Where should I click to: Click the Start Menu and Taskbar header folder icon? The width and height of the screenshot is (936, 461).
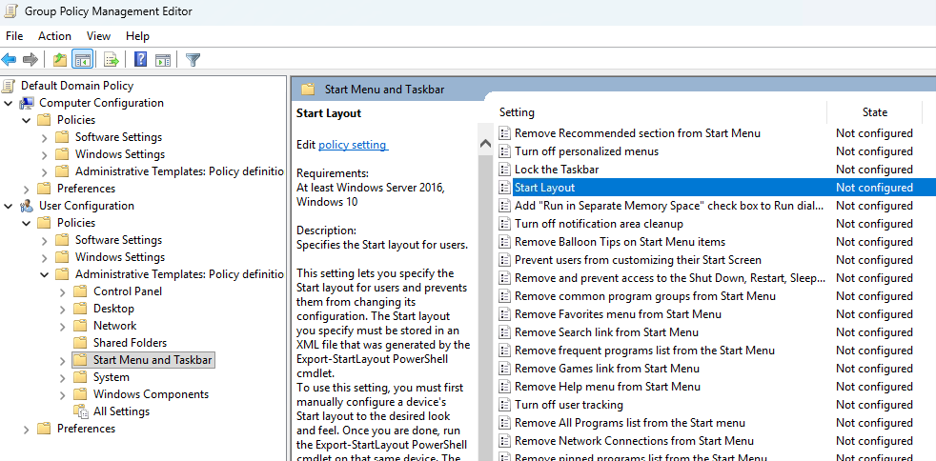[308, 90]
